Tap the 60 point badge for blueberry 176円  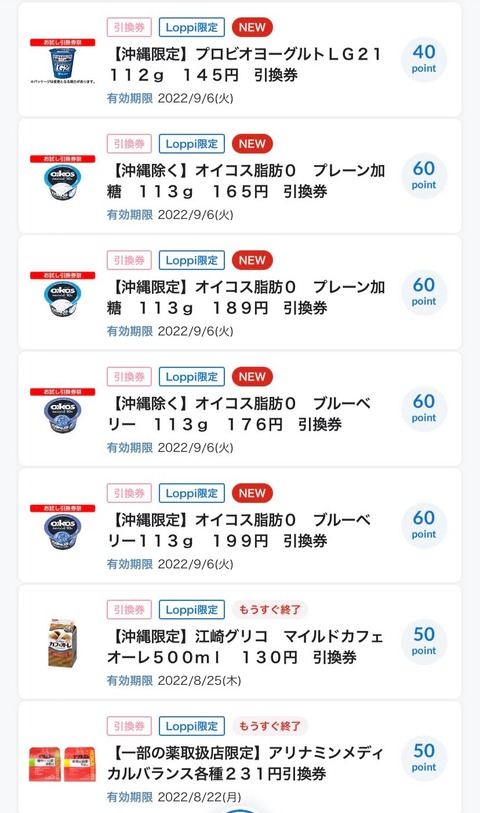click(x=423, y=409)
